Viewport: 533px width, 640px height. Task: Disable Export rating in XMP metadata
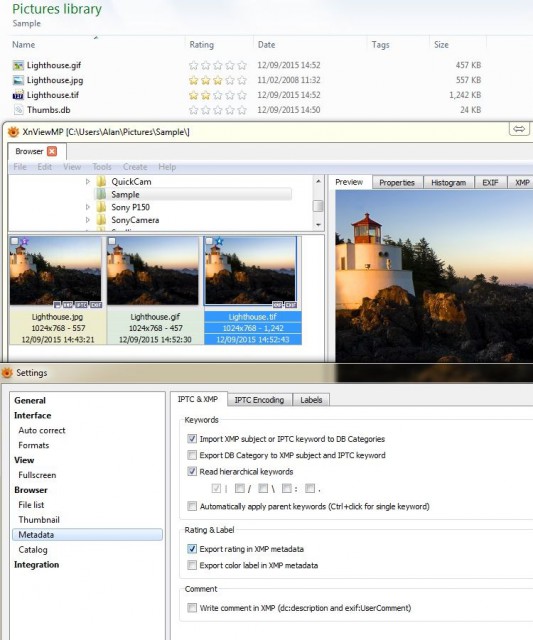(192, 549)
